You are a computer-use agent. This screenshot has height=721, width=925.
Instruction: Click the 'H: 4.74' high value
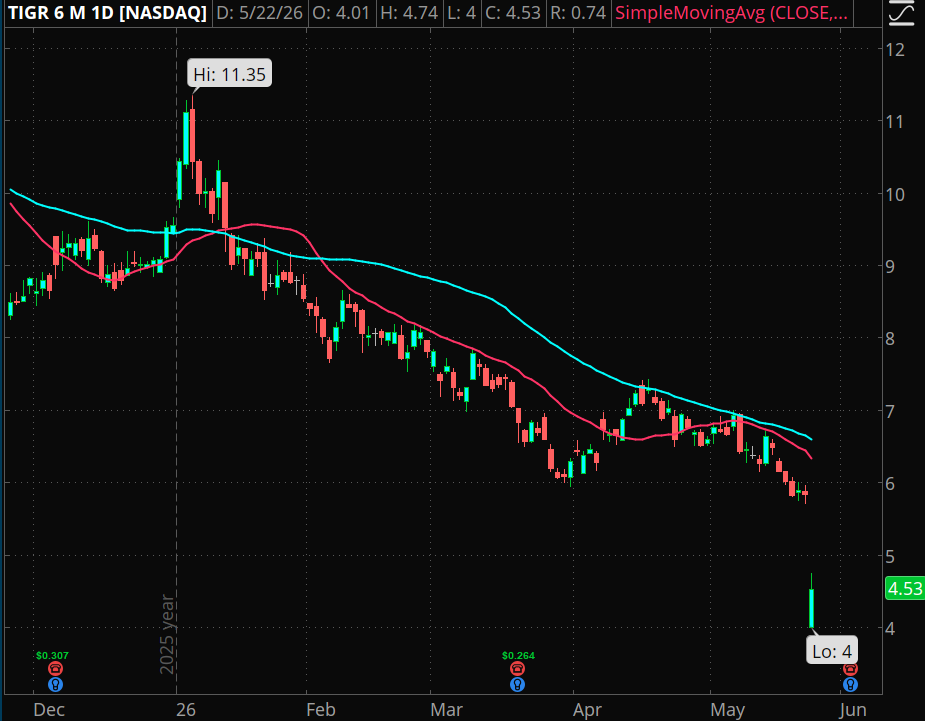coord(409,12)
